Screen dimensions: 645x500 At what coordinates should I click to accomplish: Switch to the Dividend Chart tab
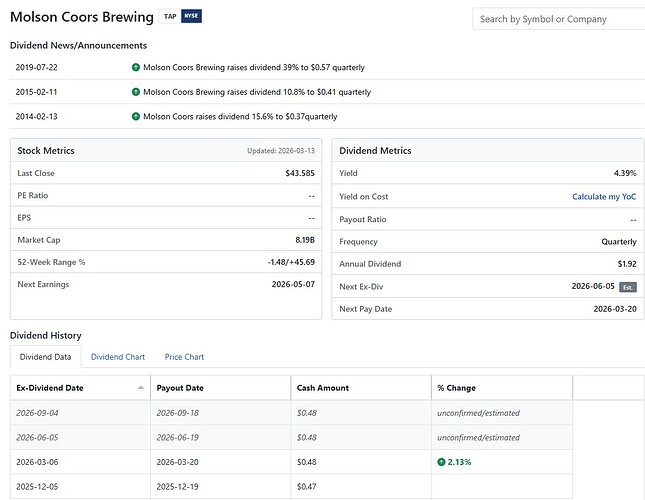(x=117, y=357)
